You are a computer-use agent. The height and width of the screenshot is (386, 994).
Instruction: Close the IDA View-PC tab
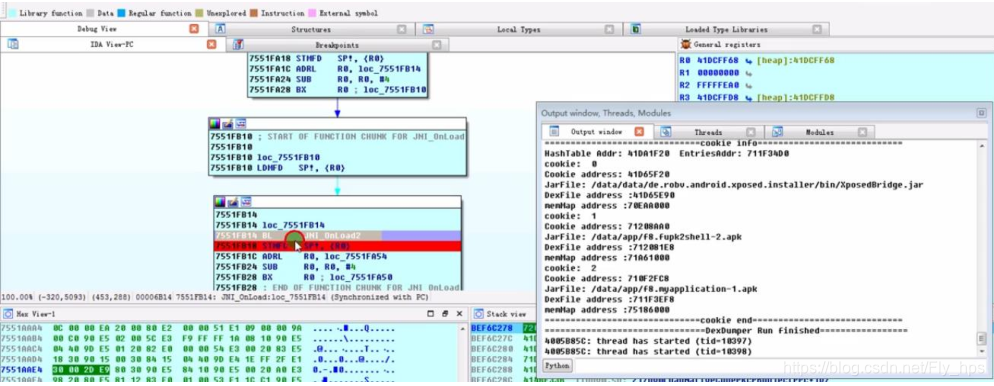click(x=212, y=44)
